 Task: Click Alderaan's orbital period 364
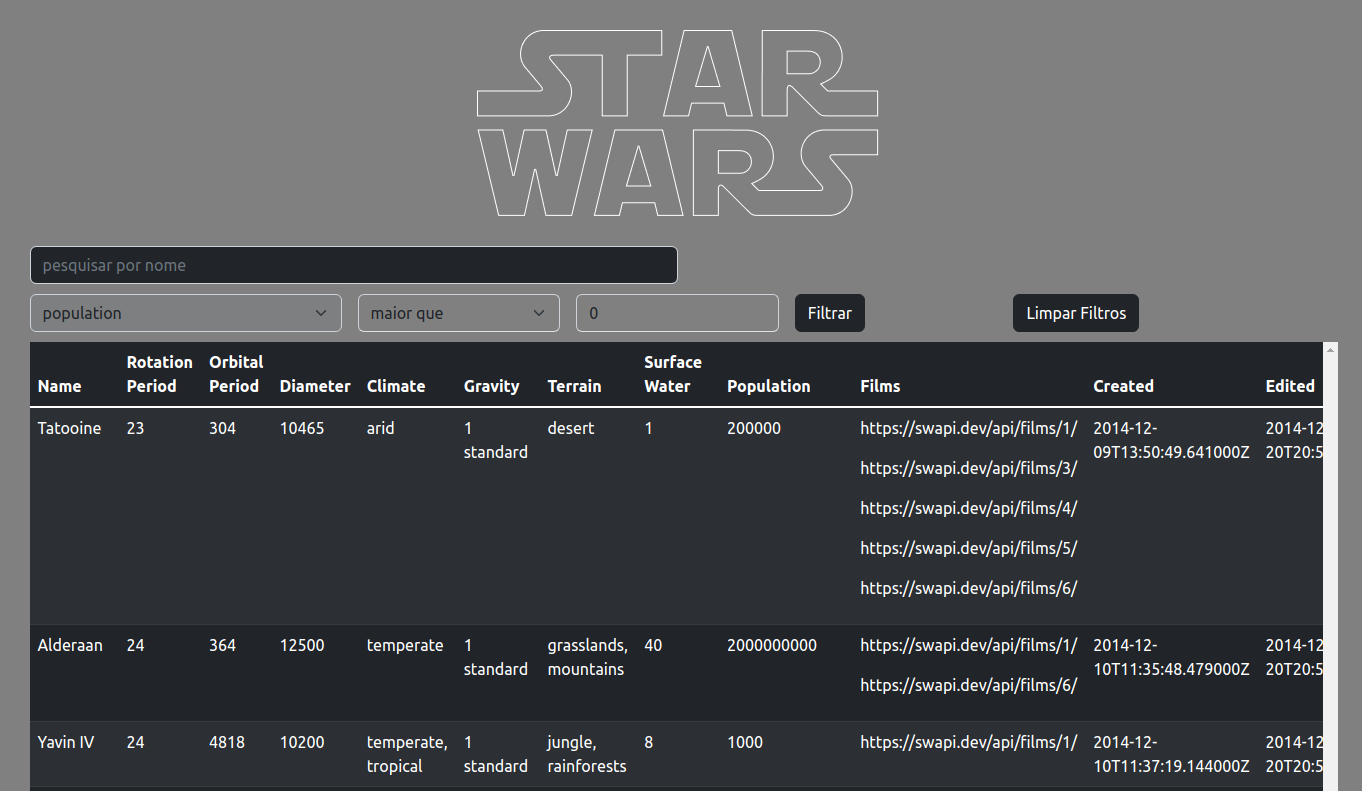pos(222,645)
